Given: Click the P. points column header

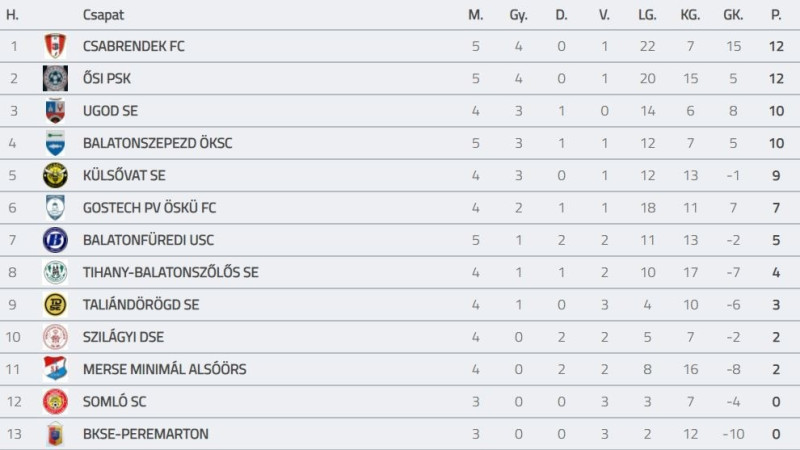Looking at the screenshot, I should tap(776, 15).
